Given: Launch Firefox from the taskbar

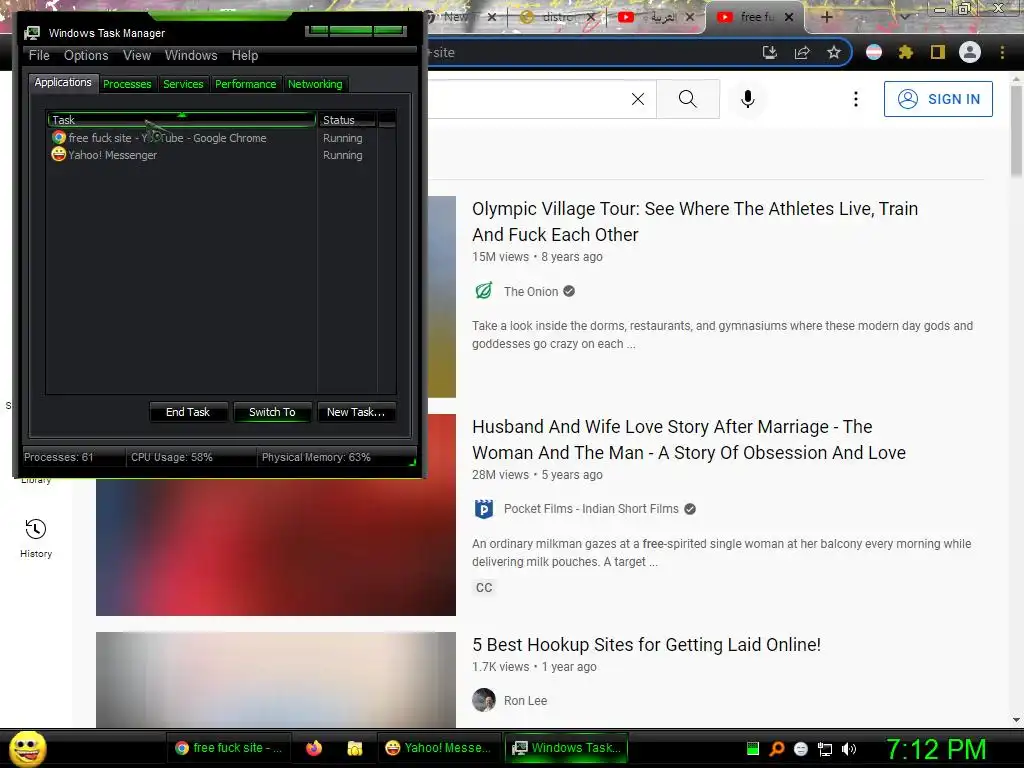Looking at the screenshot, I should pos(314,748).
